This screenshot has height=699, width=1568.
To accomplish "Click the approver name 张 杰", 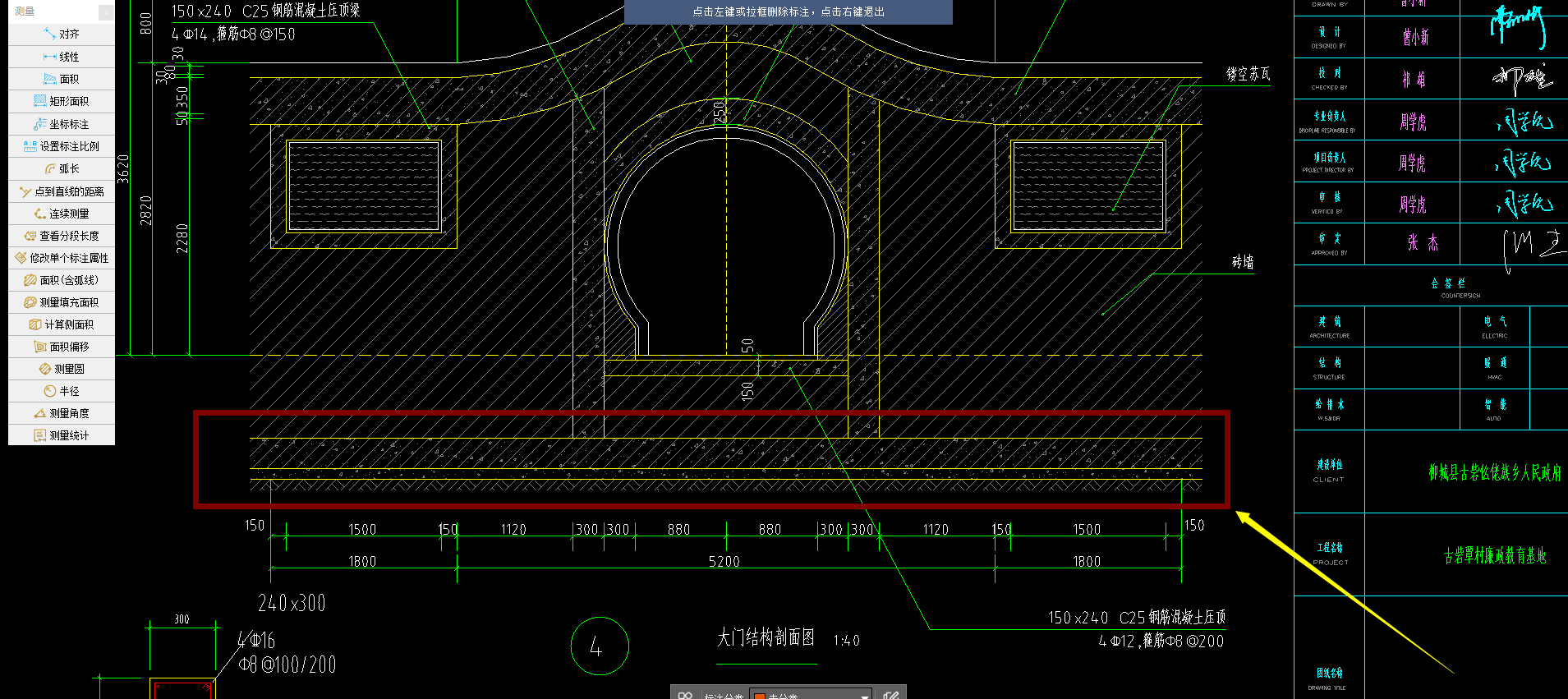I will [x=1423, y=242].
